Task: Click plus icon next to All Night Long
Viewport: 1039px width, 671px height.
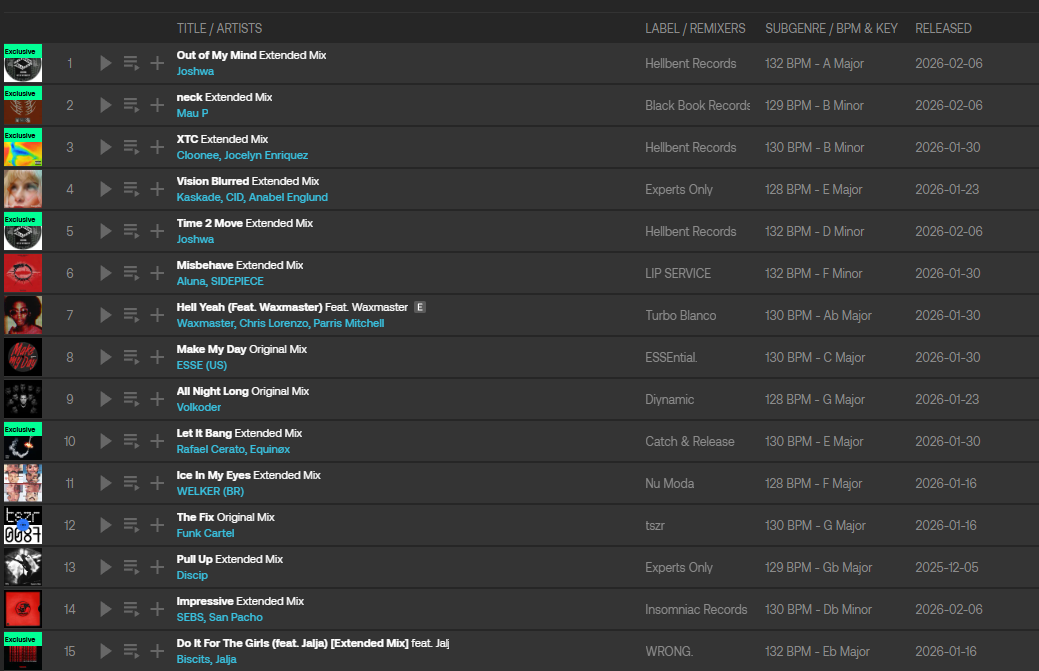Action: (x=157, y=399)
